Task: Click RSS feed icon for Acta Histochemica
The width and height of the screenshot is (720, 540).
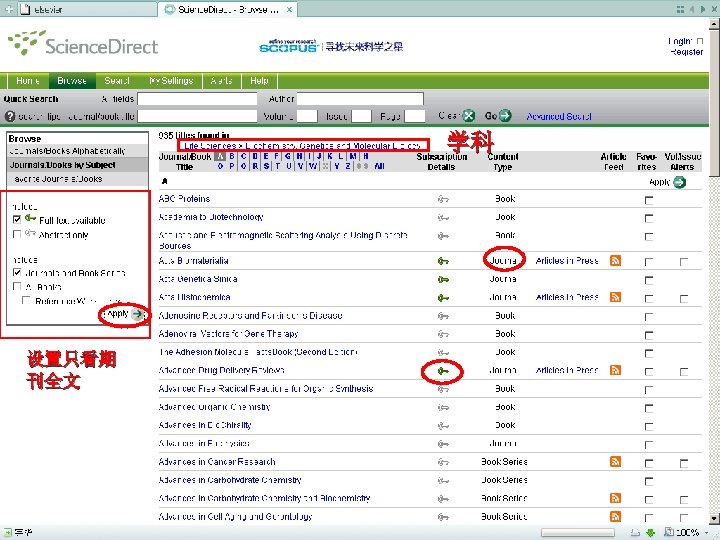Action: pyautogui.click(x=615, y=297)
